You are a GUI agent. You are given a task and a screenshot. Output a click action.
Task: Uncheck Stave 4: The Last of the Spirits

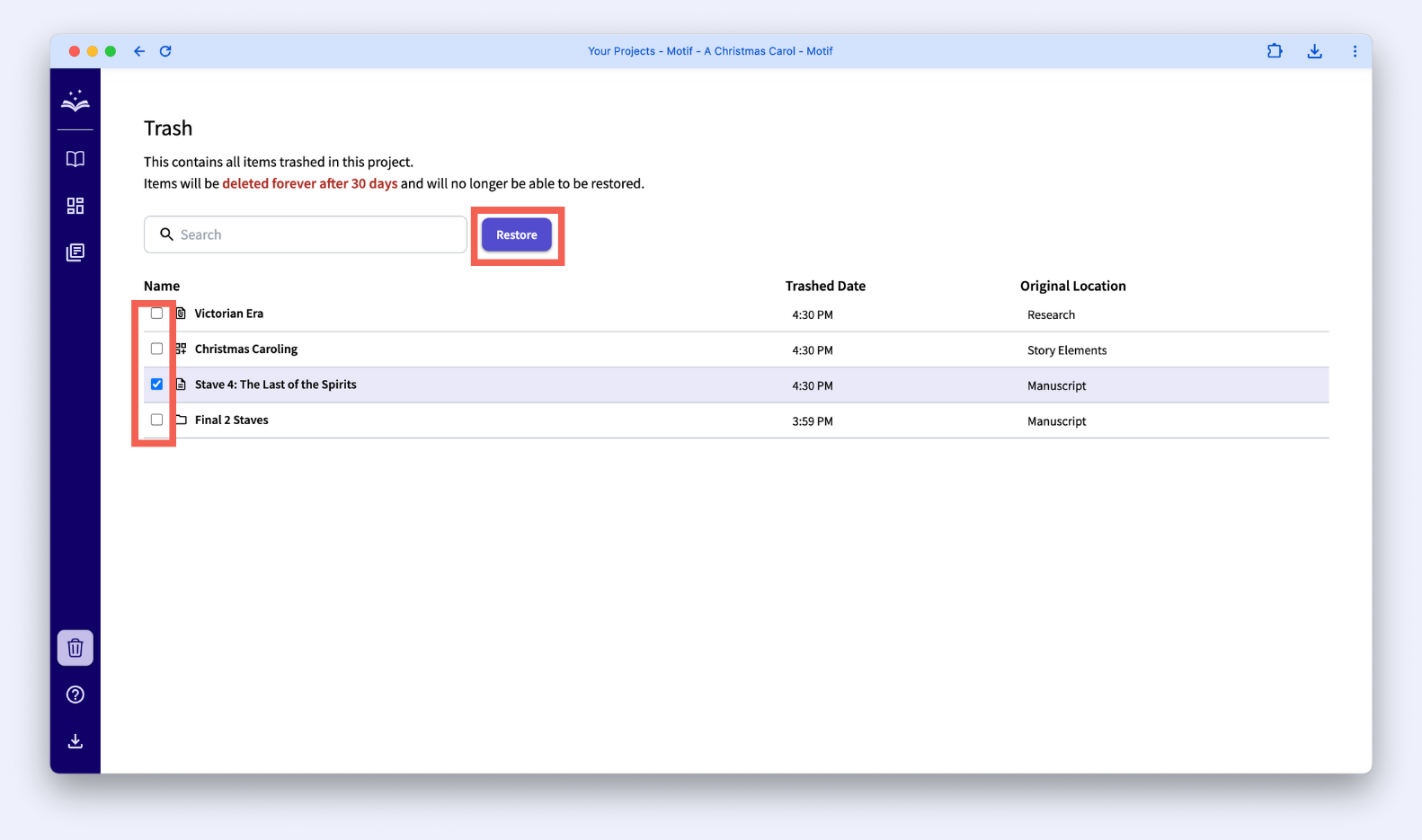coord(157,385)
